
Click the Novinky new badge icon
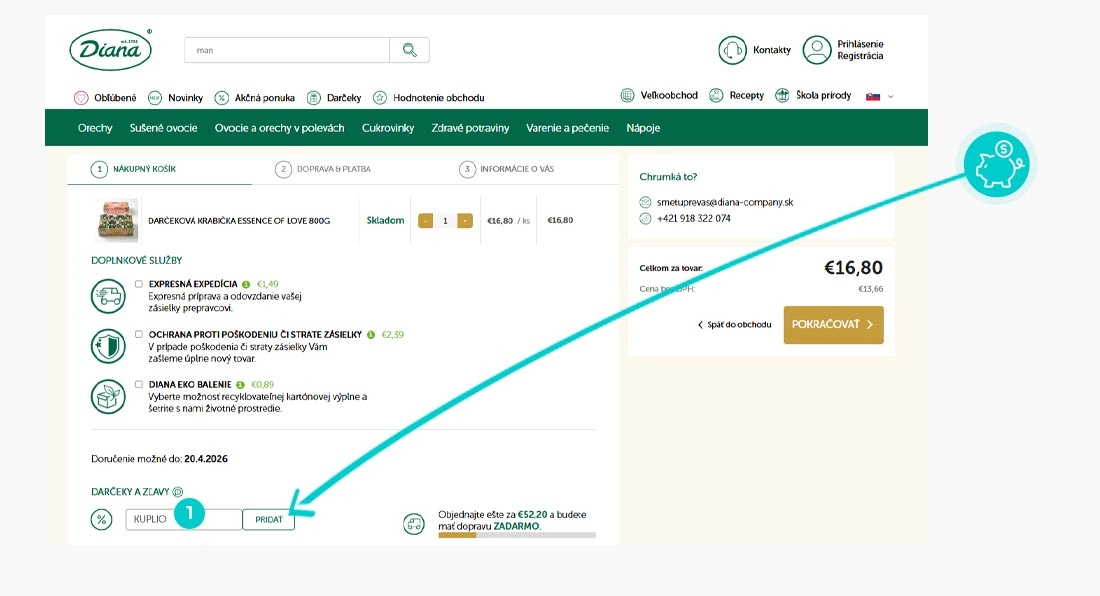pos(155,97)
